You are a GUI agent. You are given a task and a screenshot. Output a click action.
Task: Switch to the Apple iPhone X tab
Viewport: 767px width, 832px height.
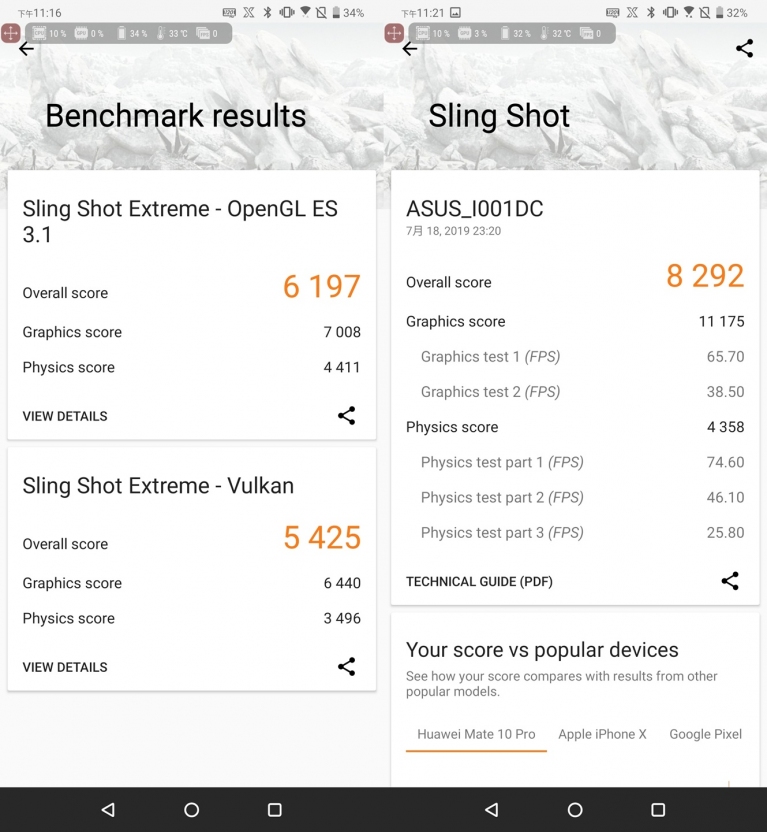[602, 734]
